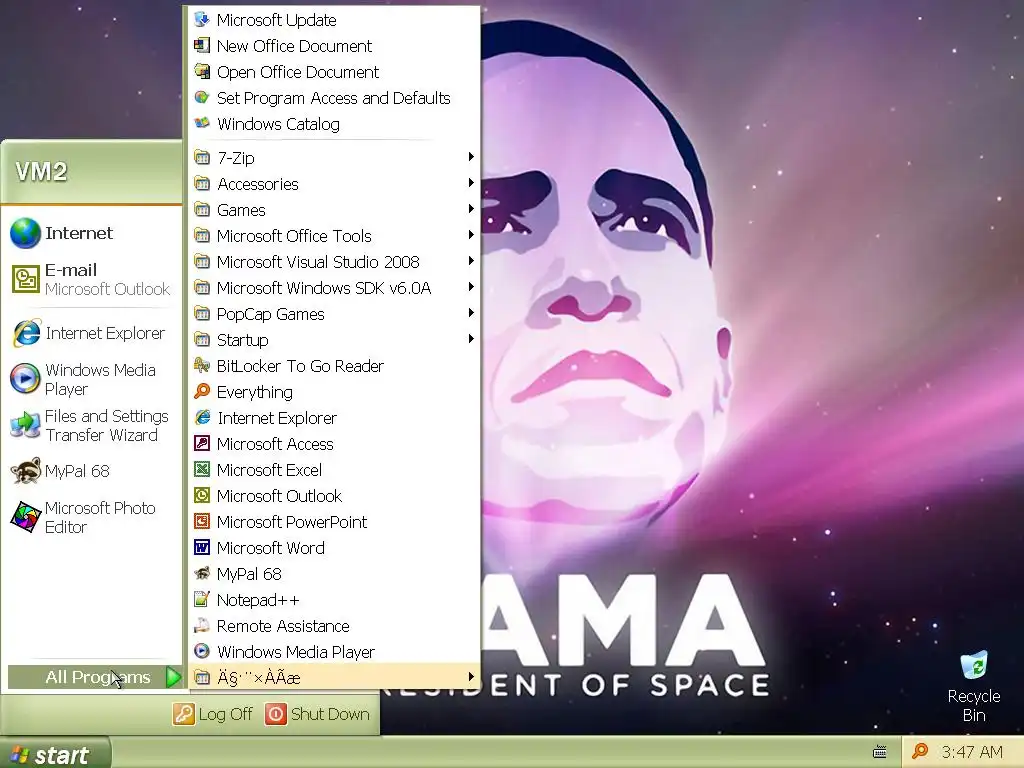Click the Microsoft Access key icon
Image resolution: width=1024 pixels, height=768 pixels.
point(202,444)
